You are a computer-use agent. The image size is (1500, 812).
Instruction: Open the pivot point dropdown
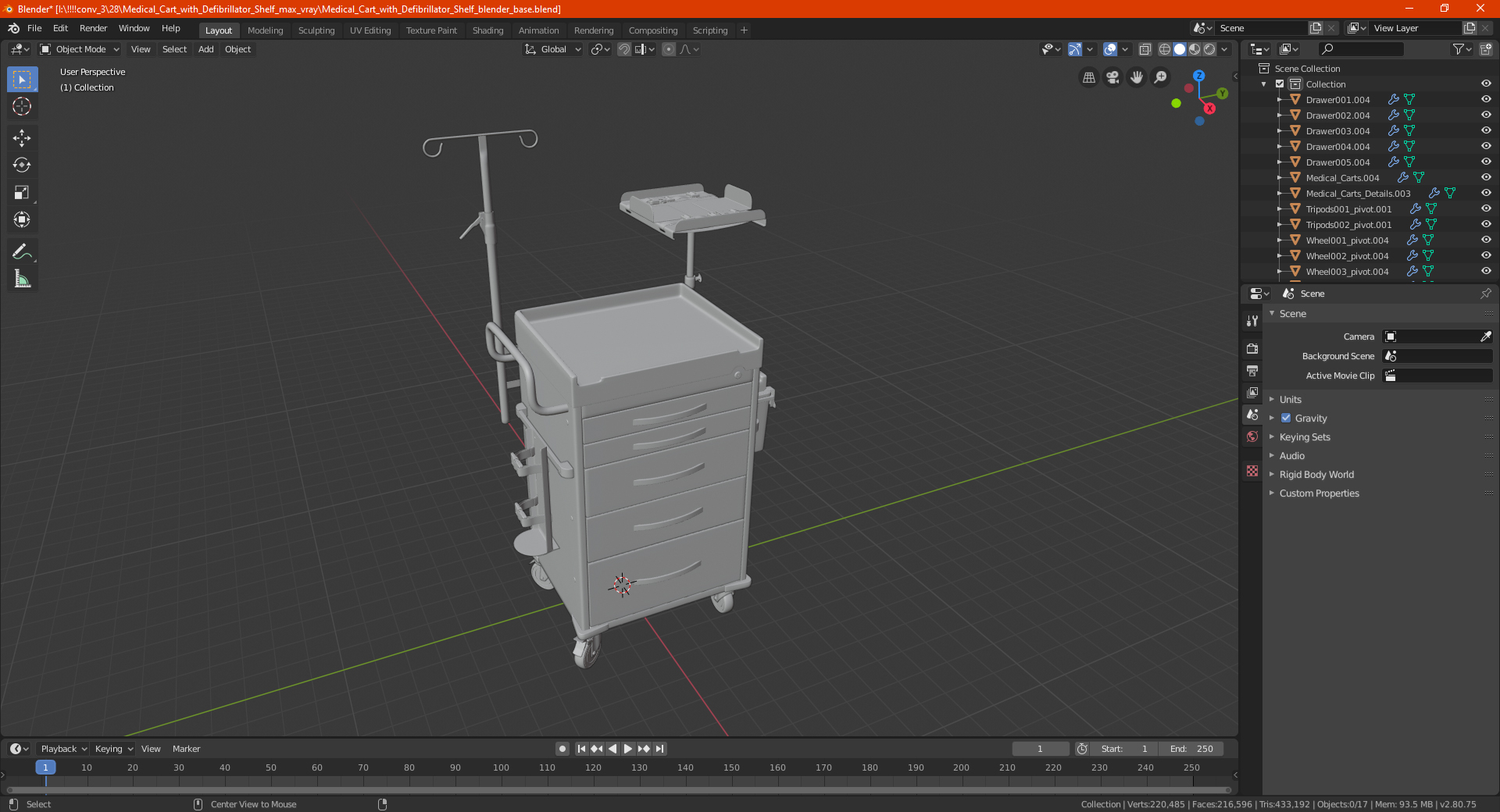click(x=600, y=49)
